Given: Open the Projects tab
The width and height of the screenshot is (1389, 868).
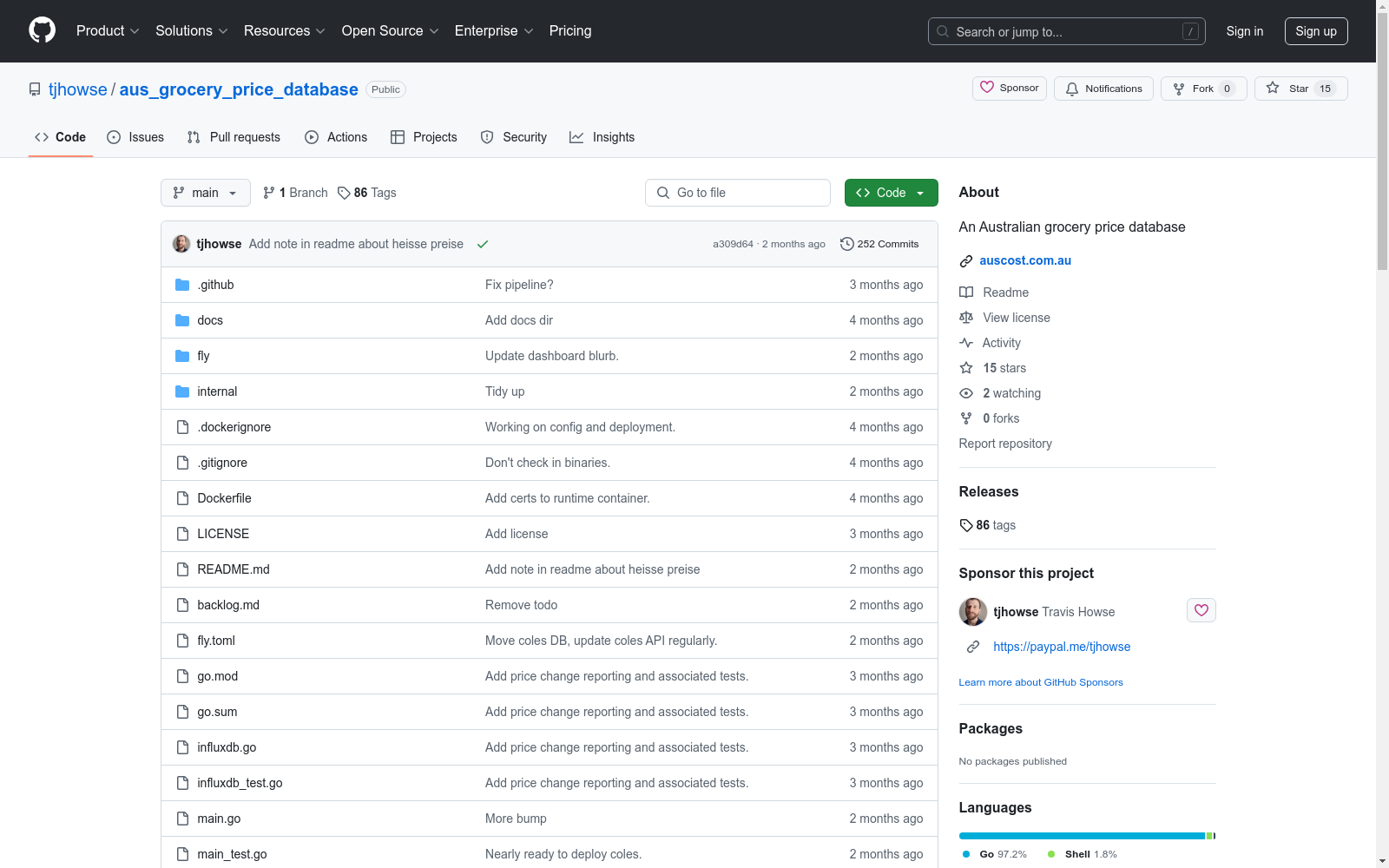Looking at the screenshot, I should tap(424, 137).
